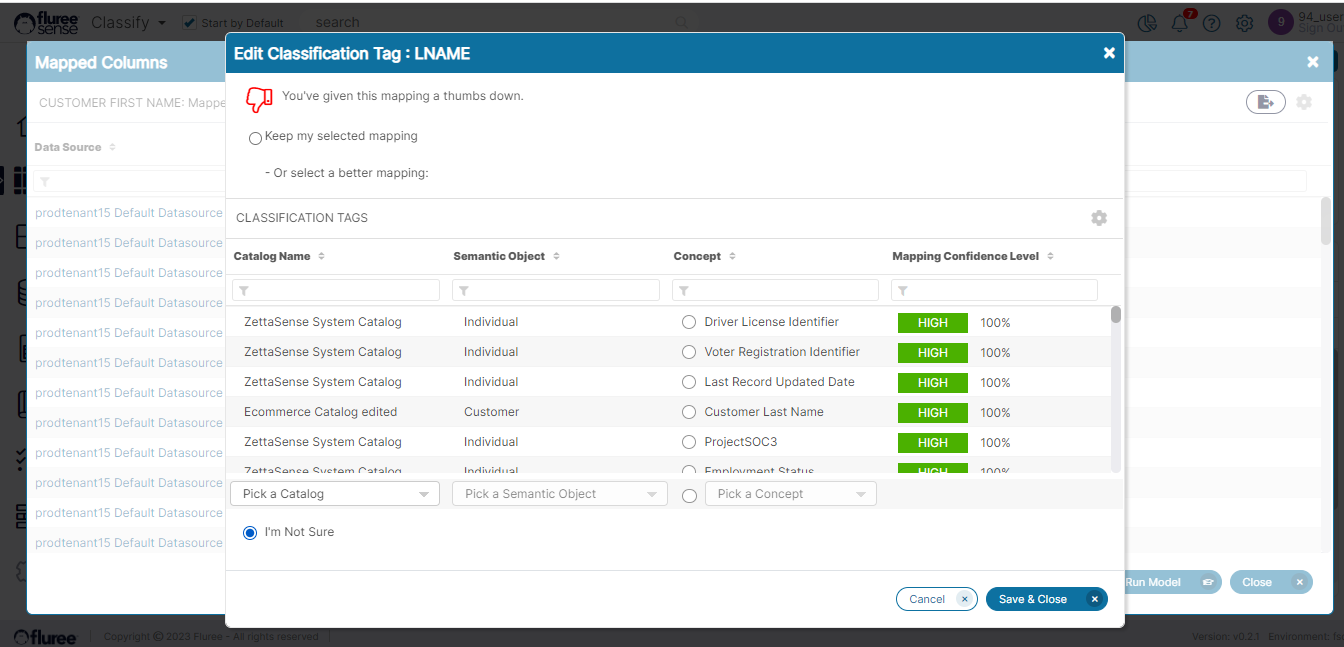Open the help question mark icon
This screenshot has height=647, width=1344.
pyautogui.click(x=1211, y=23)
